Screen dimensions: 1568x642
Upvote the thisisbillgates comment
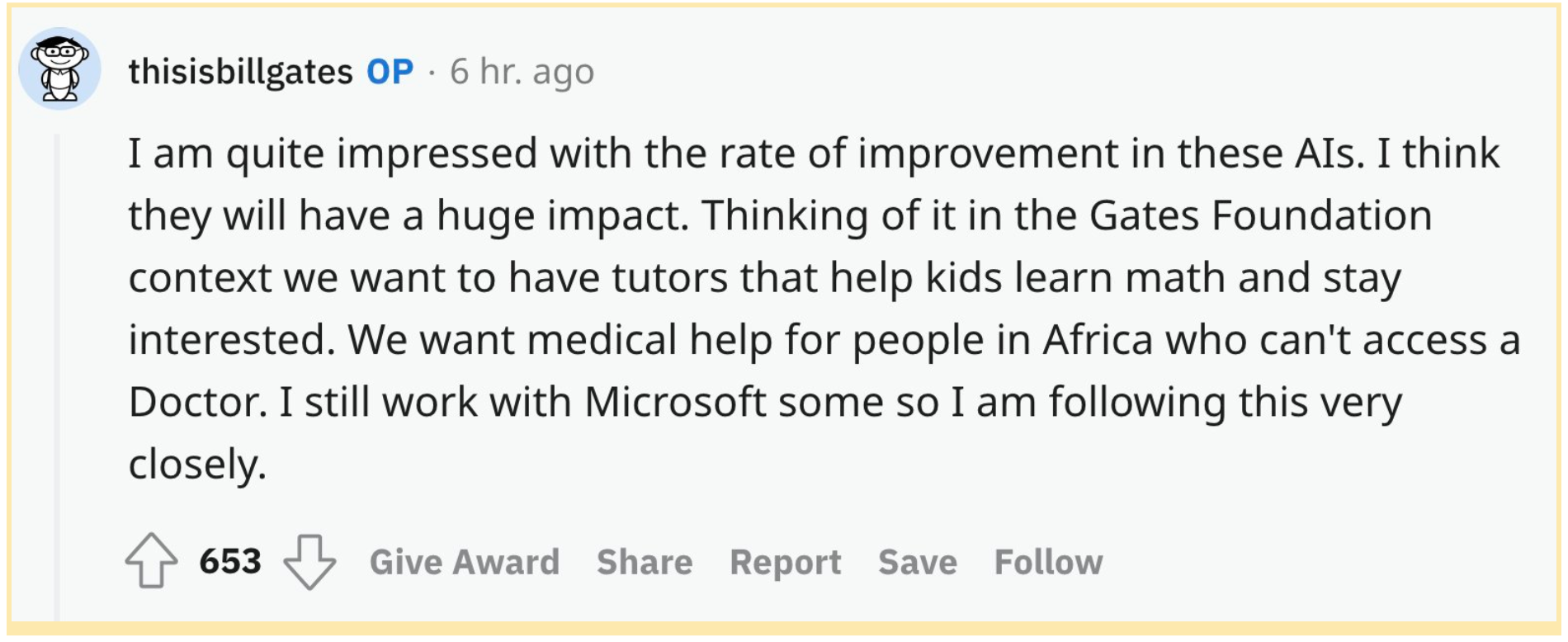tap(151, 561)
